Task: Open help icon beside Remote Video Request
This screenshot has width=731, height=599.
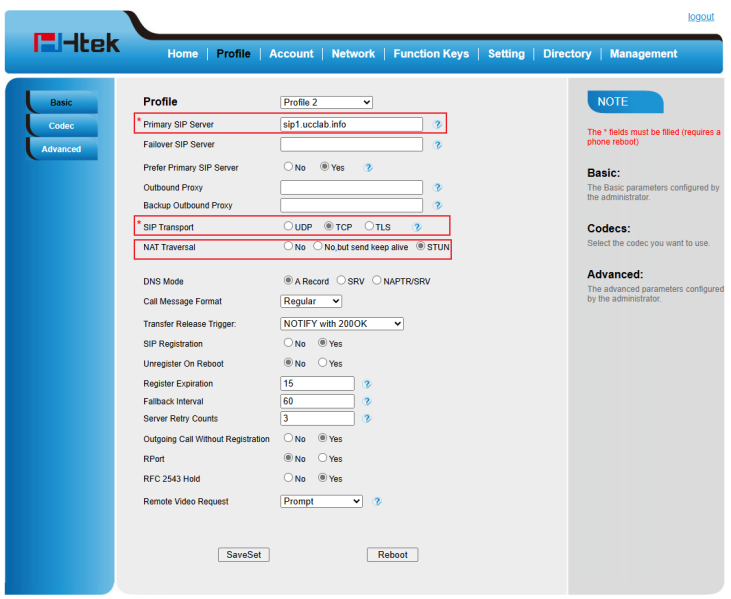Action: pos(377,502)
